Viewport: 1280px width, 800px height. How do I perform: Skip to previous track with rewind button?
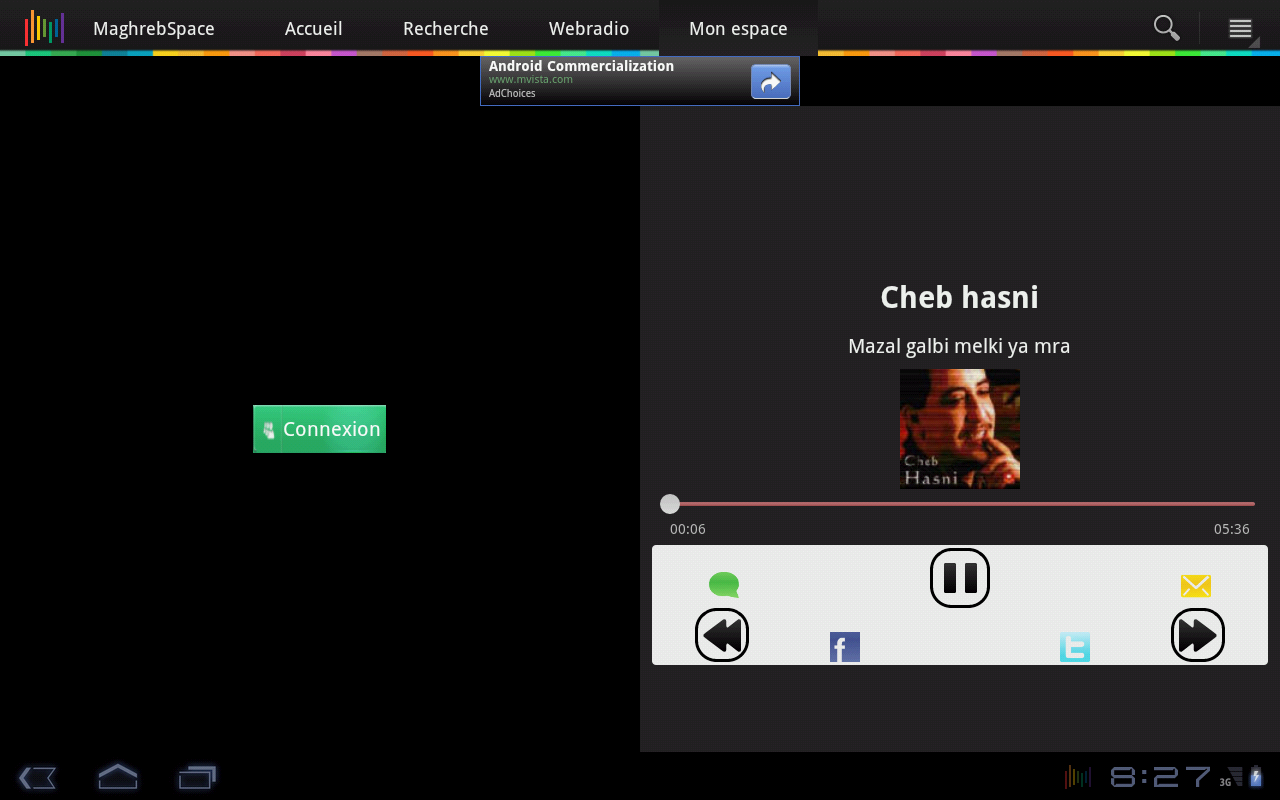click(722, 635)
